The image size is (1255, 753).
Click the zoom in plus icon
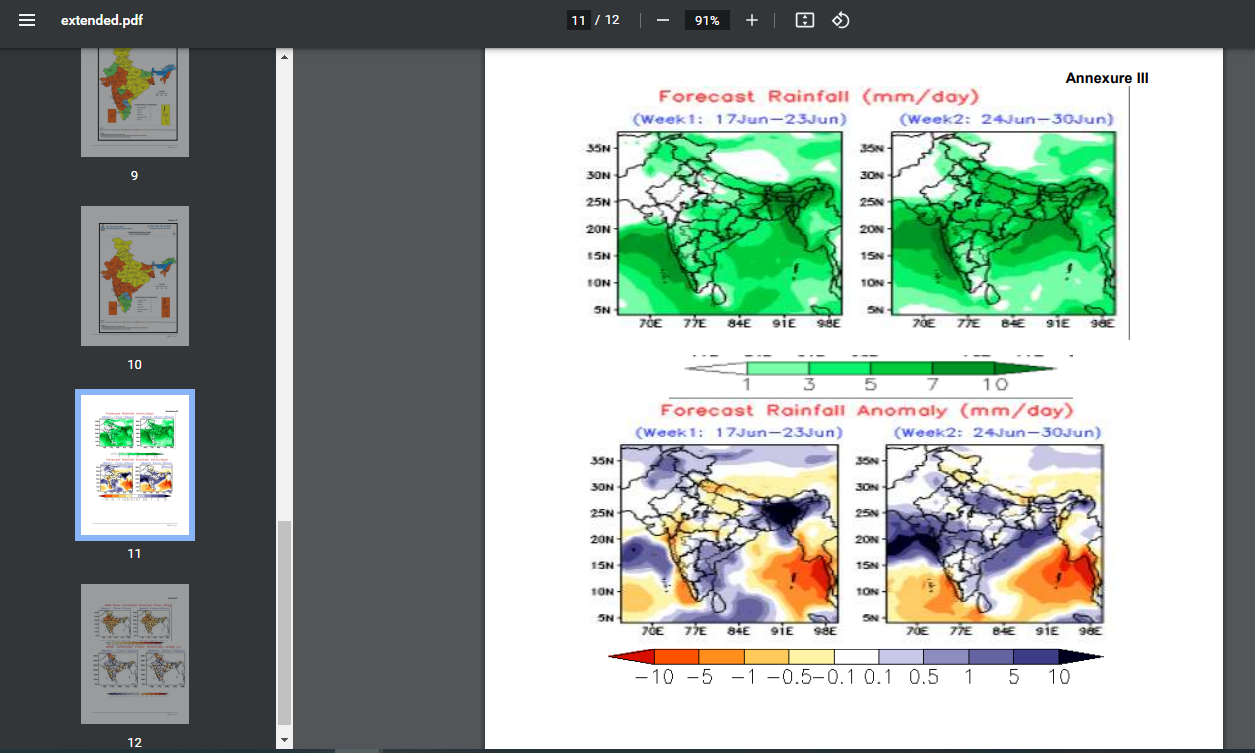752,20
